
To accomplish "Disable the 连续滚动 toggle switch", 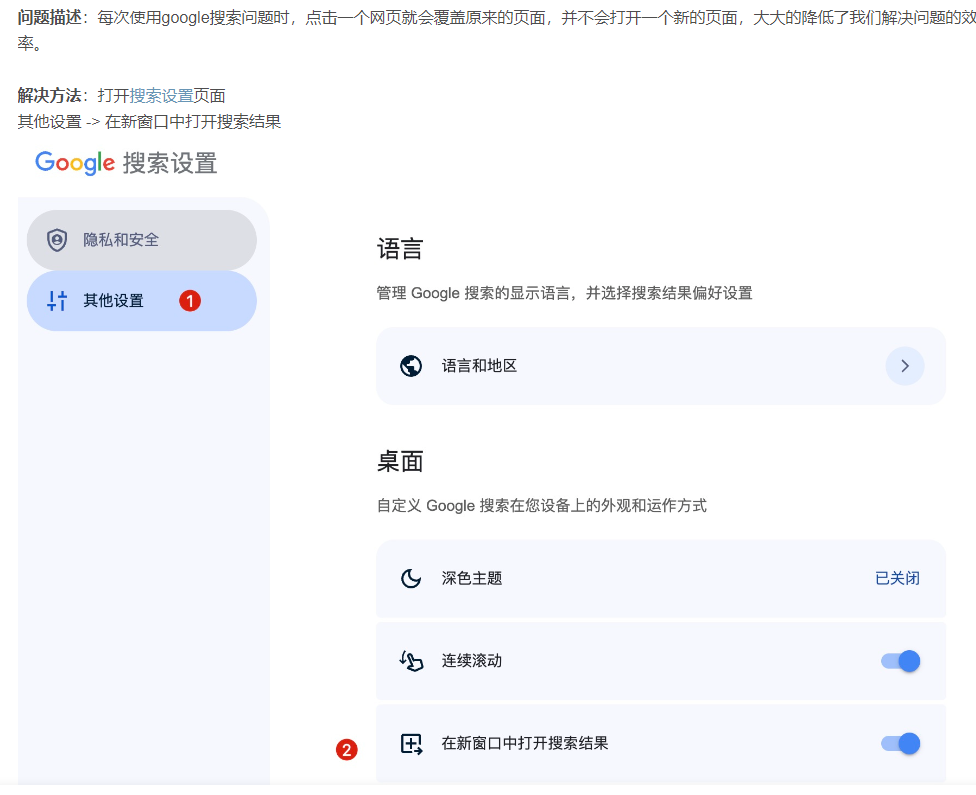I will (900, 661).
